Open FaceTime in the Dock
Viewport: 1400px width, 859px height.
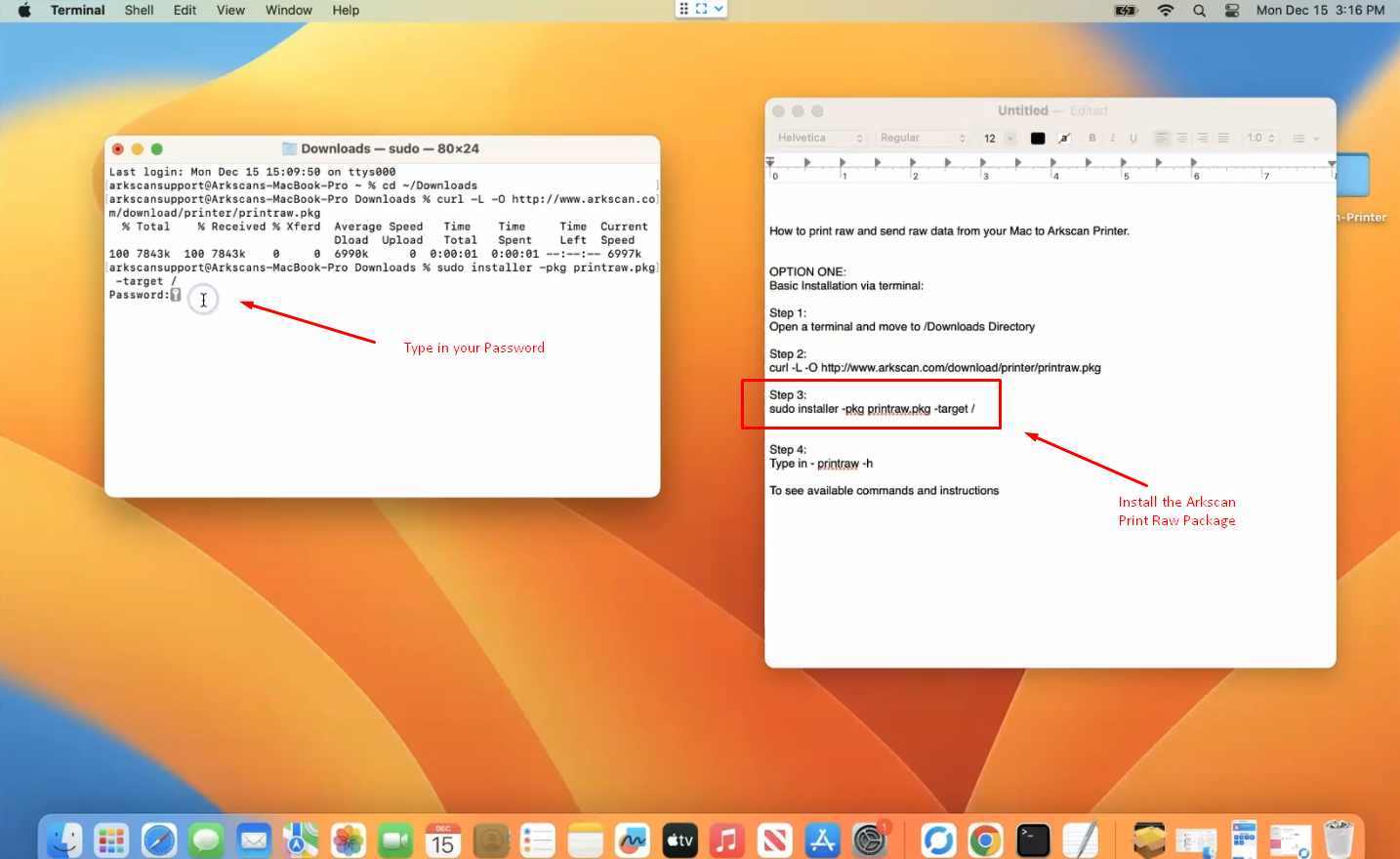pos(395,839)
